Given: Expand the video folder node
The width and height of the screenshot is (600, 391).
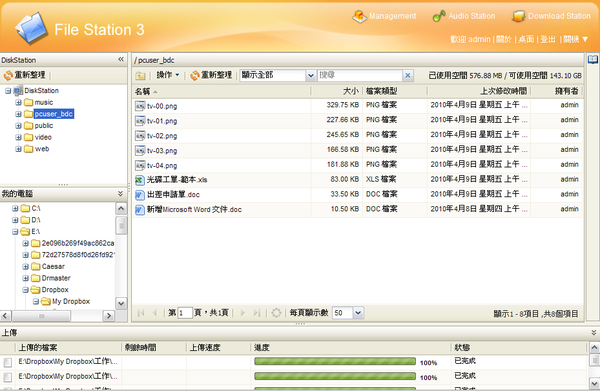Looking at the screenshot, I should [18, 137].
